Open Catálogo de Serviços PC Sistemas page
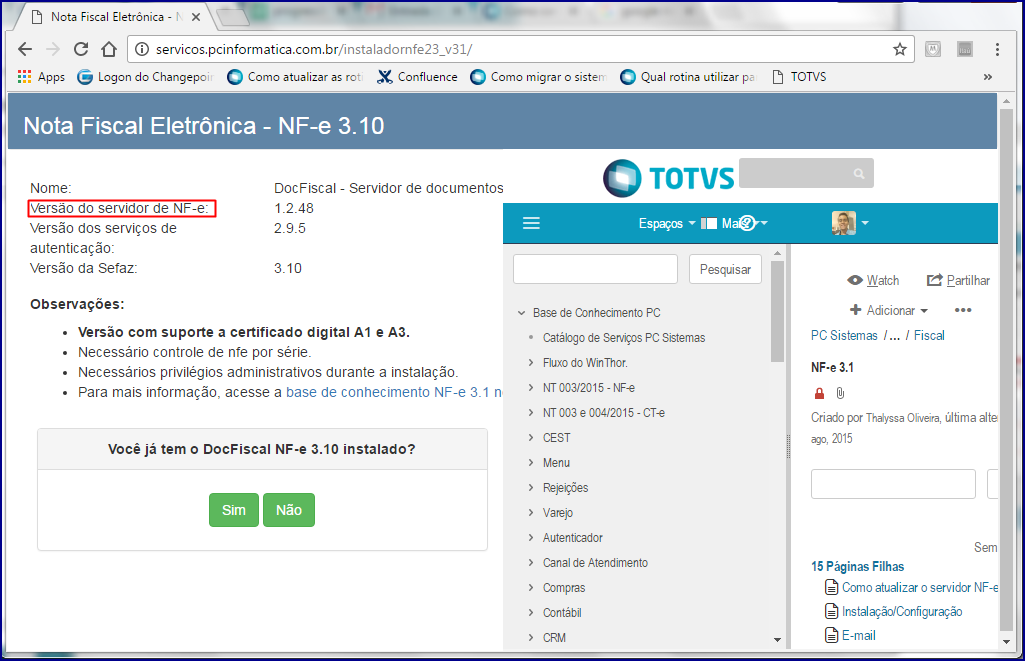Screen dimensions: 1025x661 coord(624,338)
